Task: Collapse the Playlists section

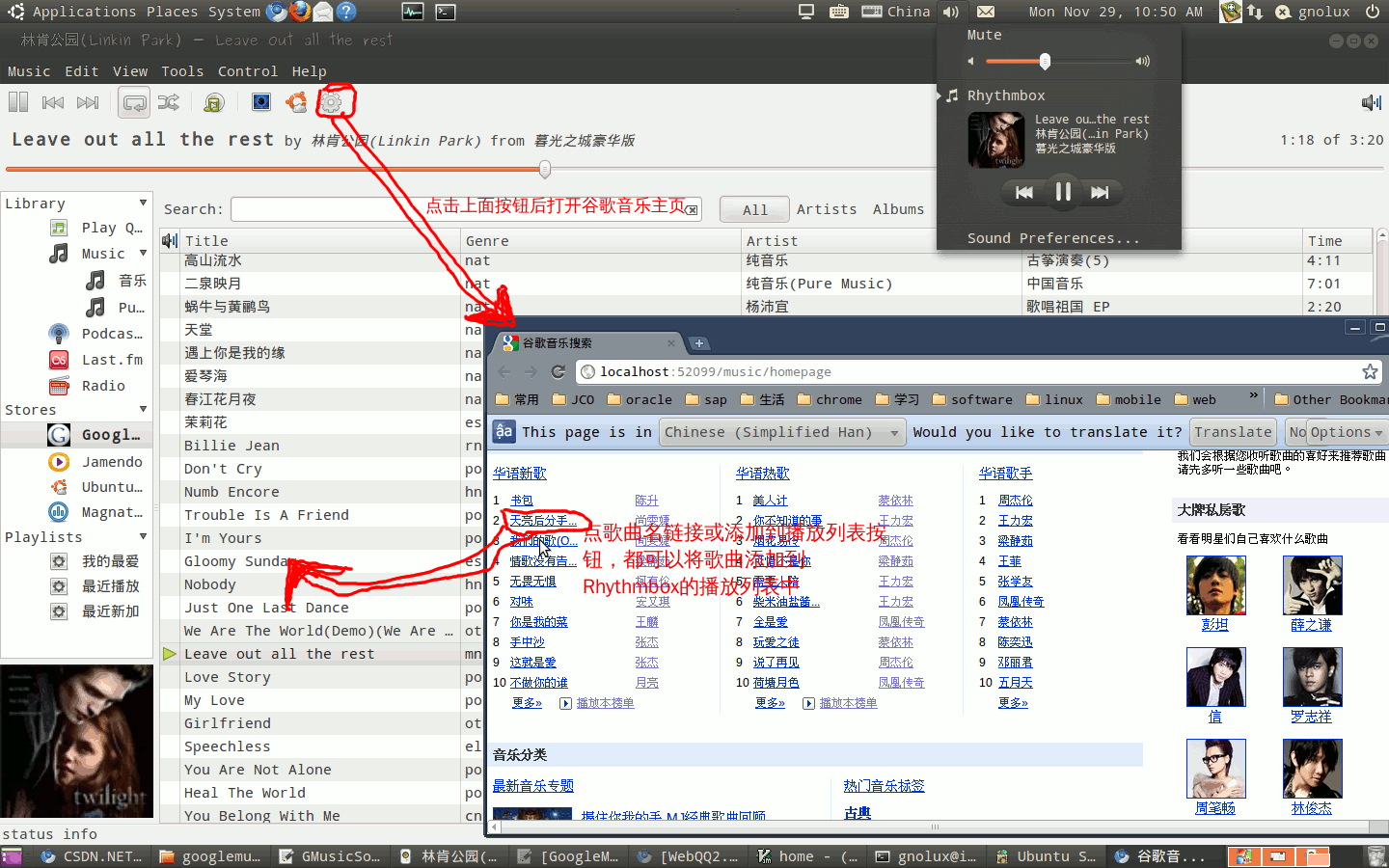Action: [143, 536]
